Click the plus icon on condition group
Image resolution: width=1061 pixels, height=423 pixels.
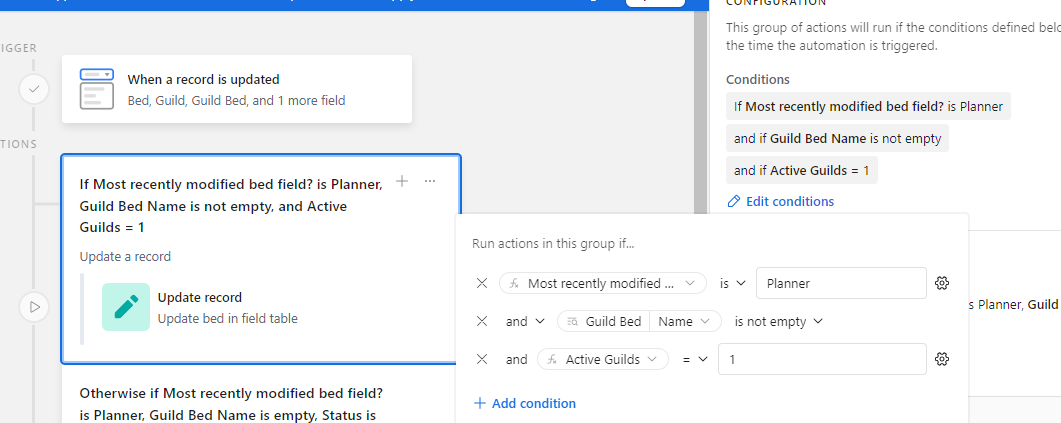[402, 181]
